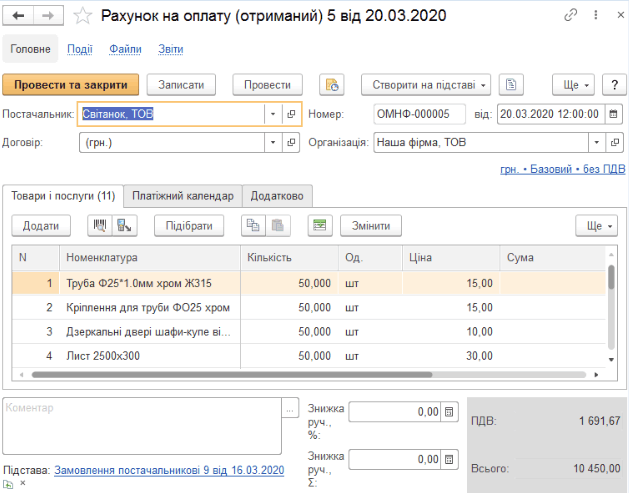
Task: Click the Знижка руч. Σ value field
Action: [395, 459]
